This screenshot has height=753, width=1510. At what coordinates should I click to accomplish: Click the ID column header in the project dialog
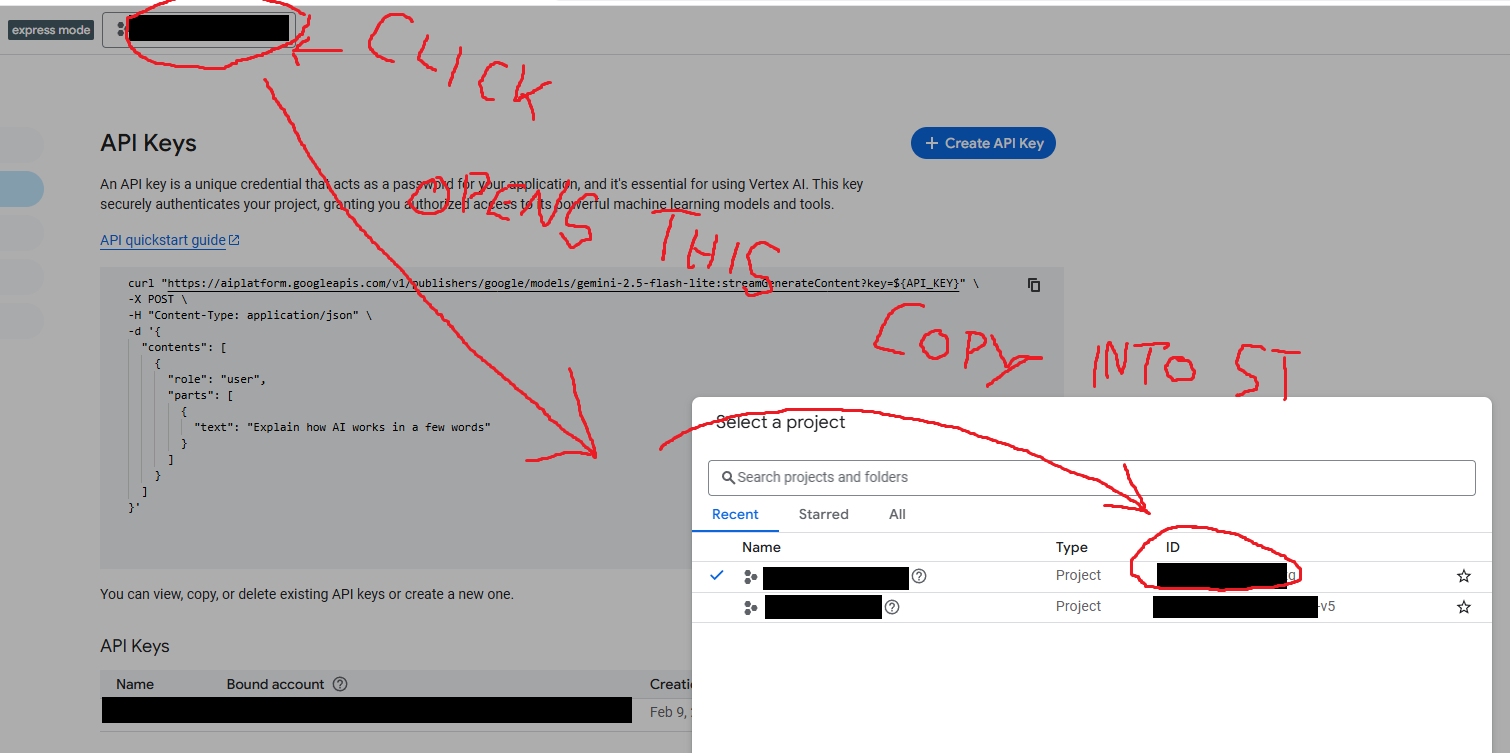tap(1173, 547)
